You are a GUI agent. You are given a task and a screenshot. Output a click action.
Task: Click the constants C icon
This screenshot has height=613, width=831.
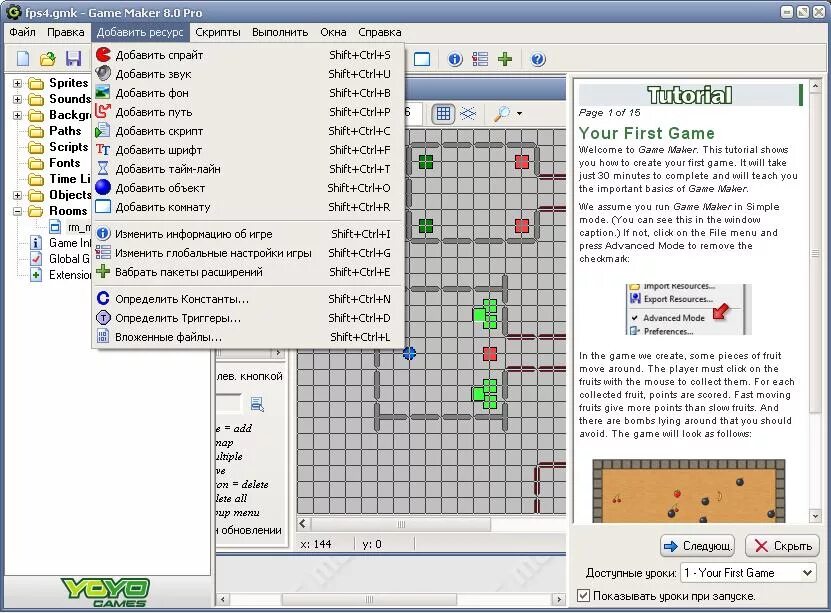click(103, 299)
